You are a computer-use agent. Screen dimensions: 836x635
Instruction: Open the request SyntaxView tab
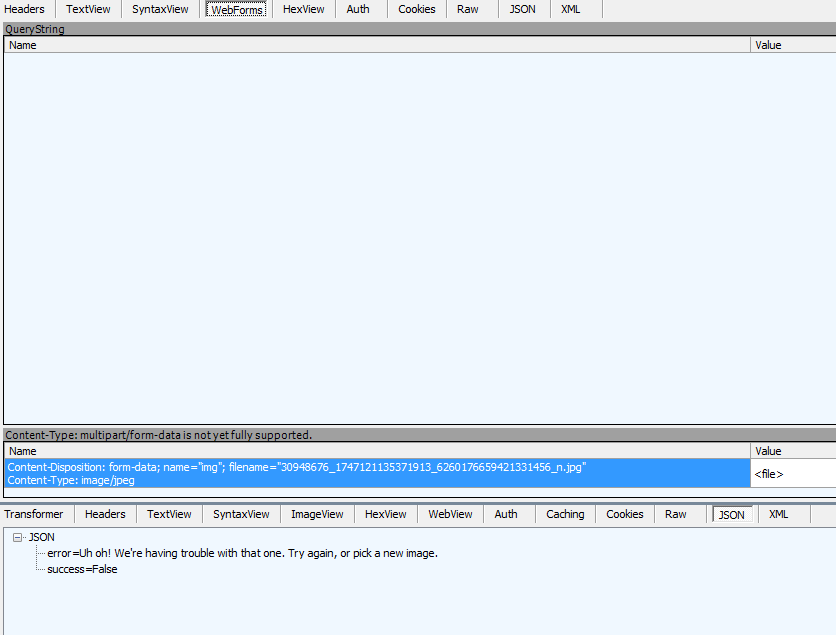coord(160,9)
